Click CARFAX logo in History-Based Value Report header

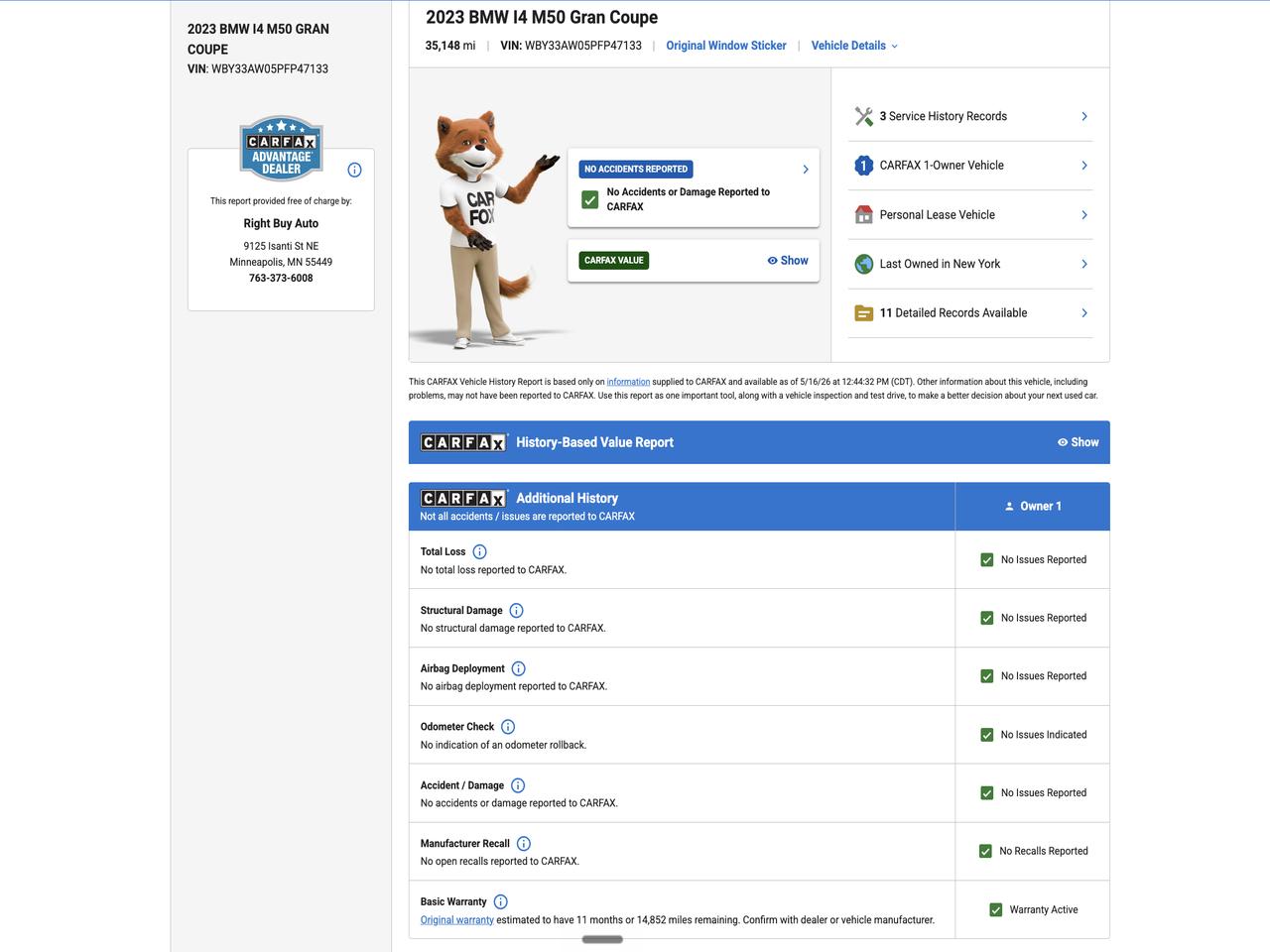pos(463,442)
